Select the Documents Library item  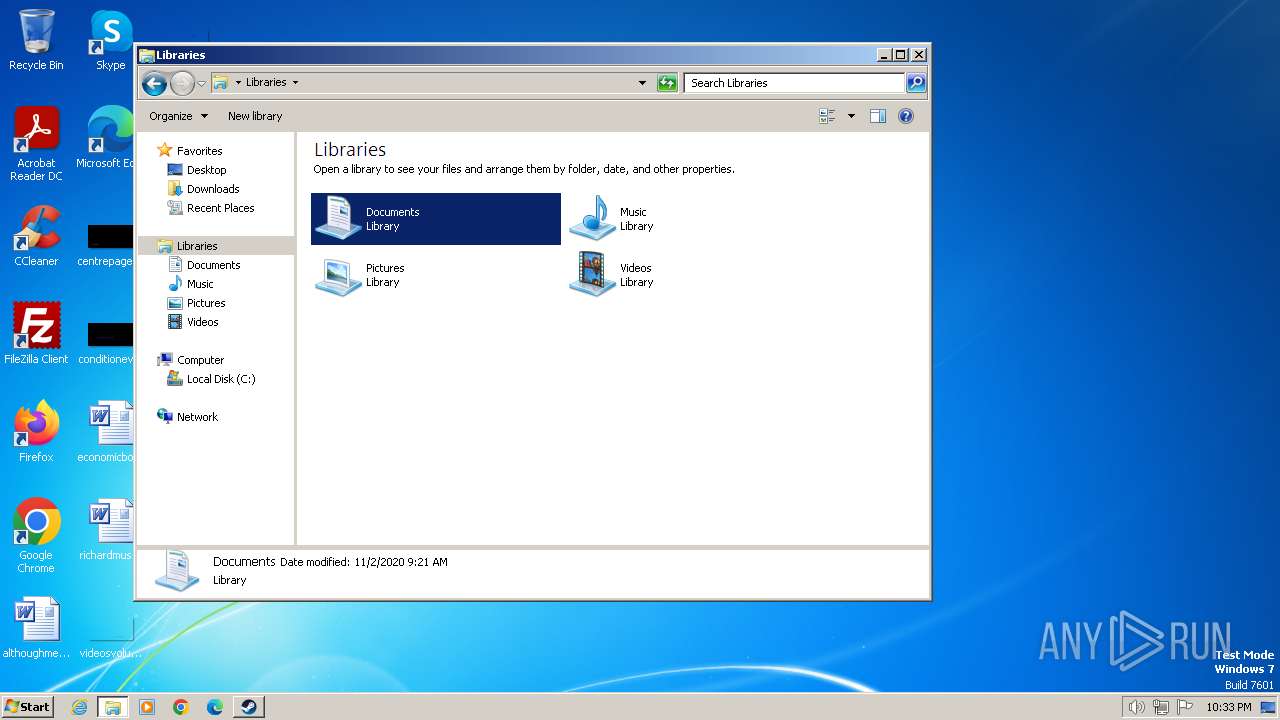tap(436, 219)
